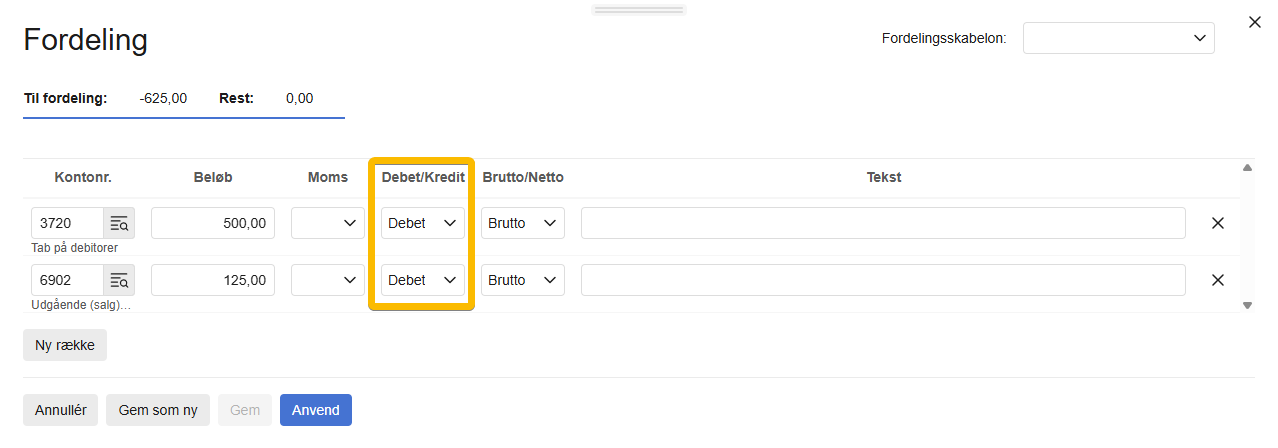Open account lookup for account 6902

[119, 280]
